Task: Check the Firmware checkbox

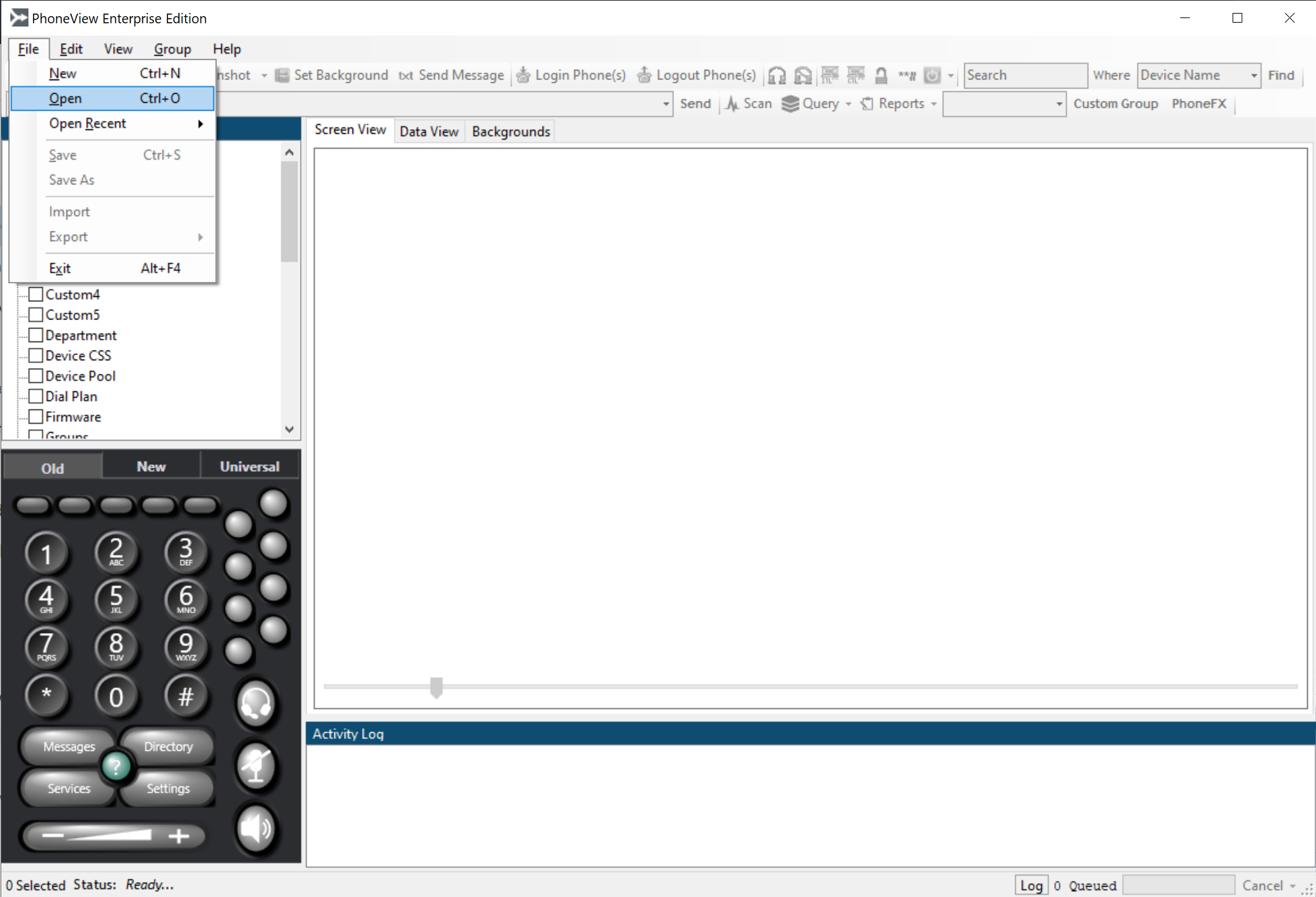Action: tap(36, 416)
